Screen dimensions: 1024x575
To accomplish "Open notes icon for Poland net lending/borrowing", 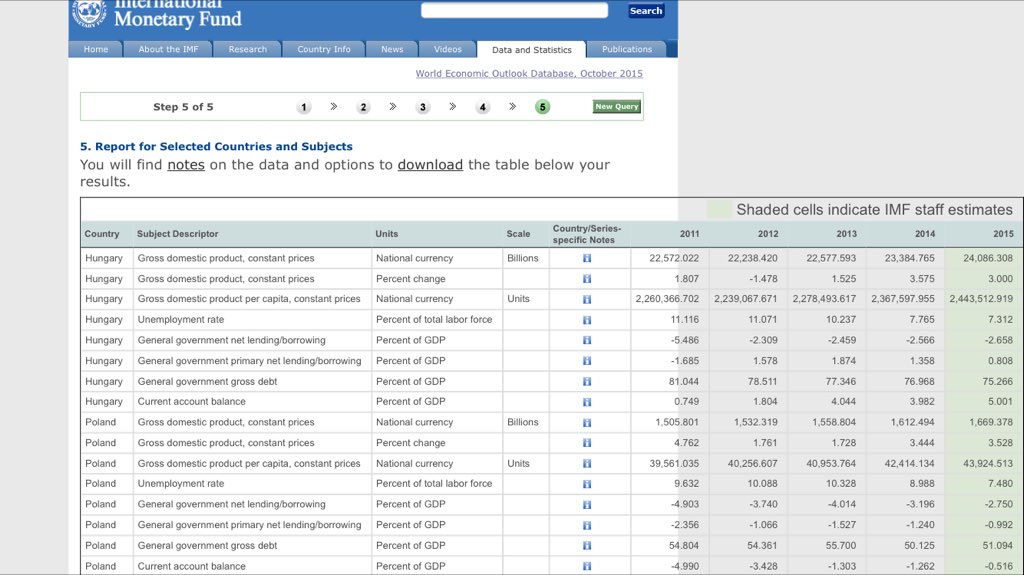I will [x=587, y=504].
